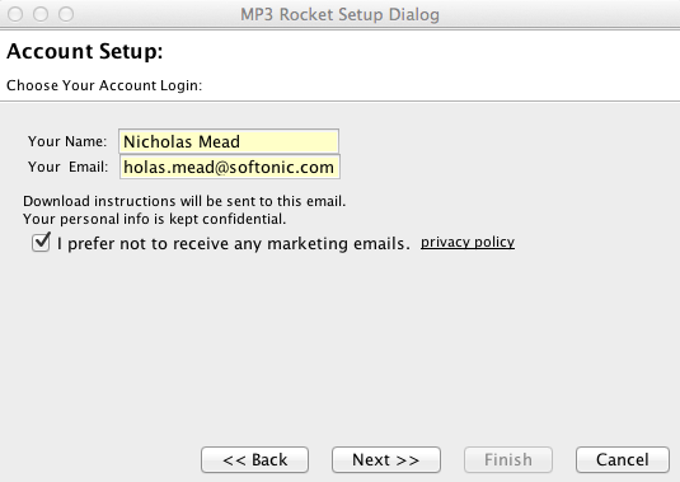The width and height of the screenshot is (680, 482).
Task: Uncheck the marketing emails opt-out checkbox
Action: [x=41, y=242]
